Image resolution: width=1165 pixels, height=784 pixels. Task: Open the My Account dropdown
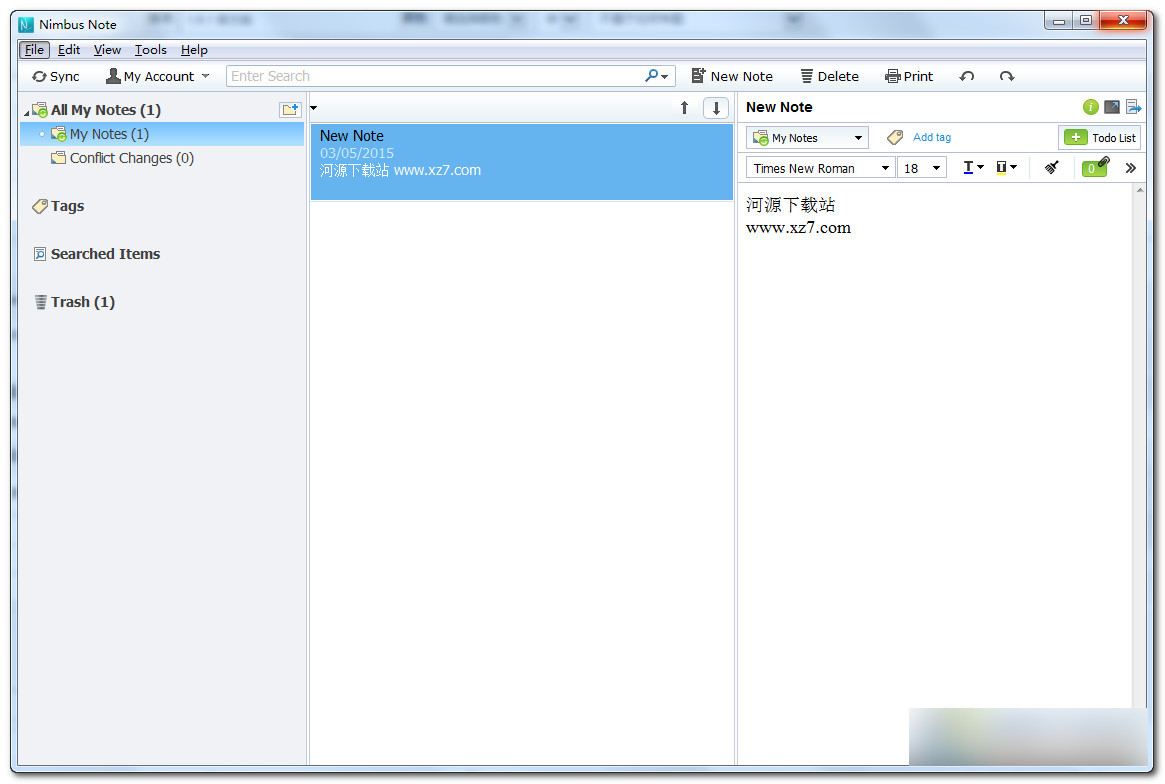point(158,76)
